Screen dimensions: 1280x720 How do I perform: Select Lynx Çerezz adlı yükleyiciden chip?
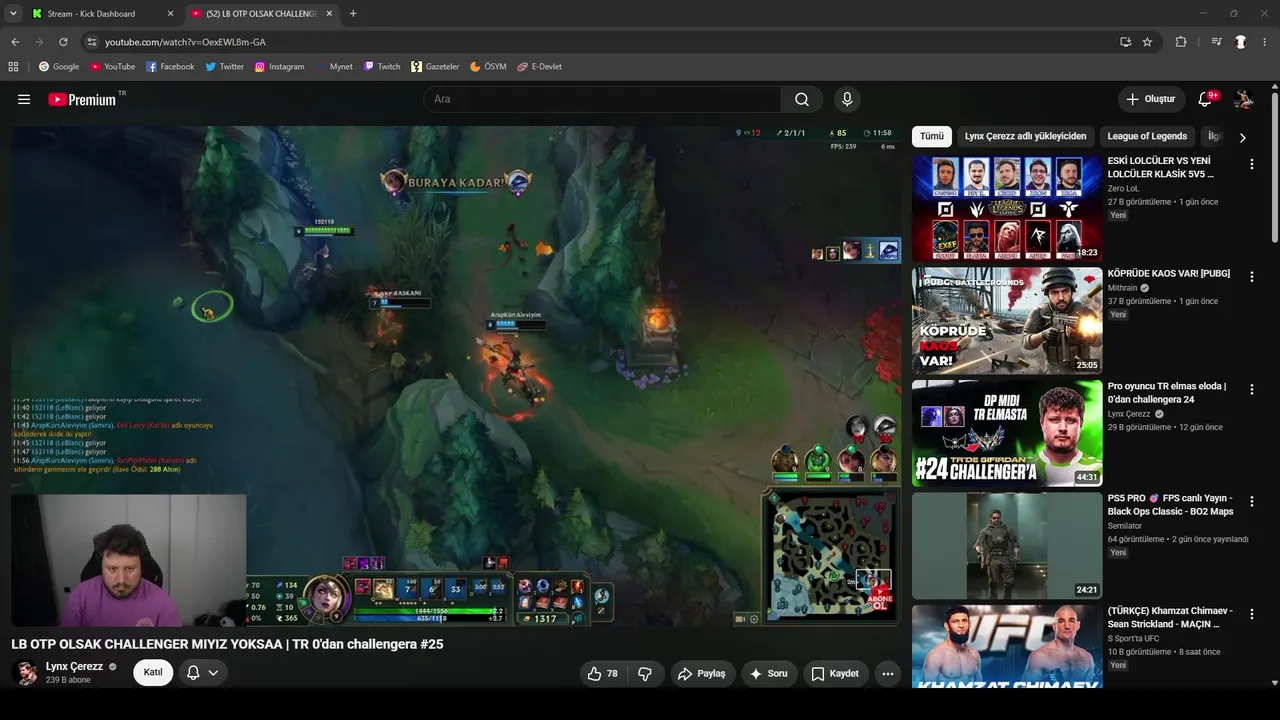point(1025,136)
